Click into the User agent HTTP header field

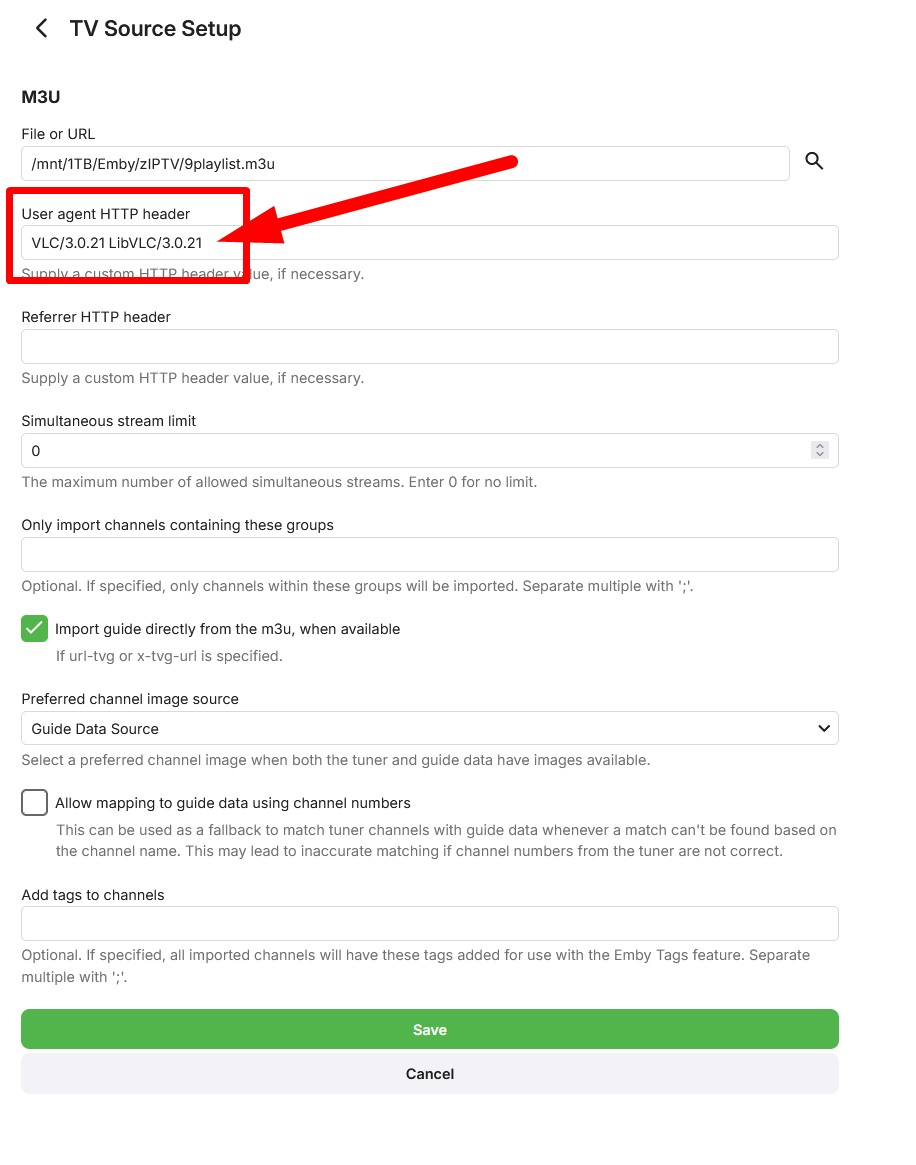tap(430, 242)
